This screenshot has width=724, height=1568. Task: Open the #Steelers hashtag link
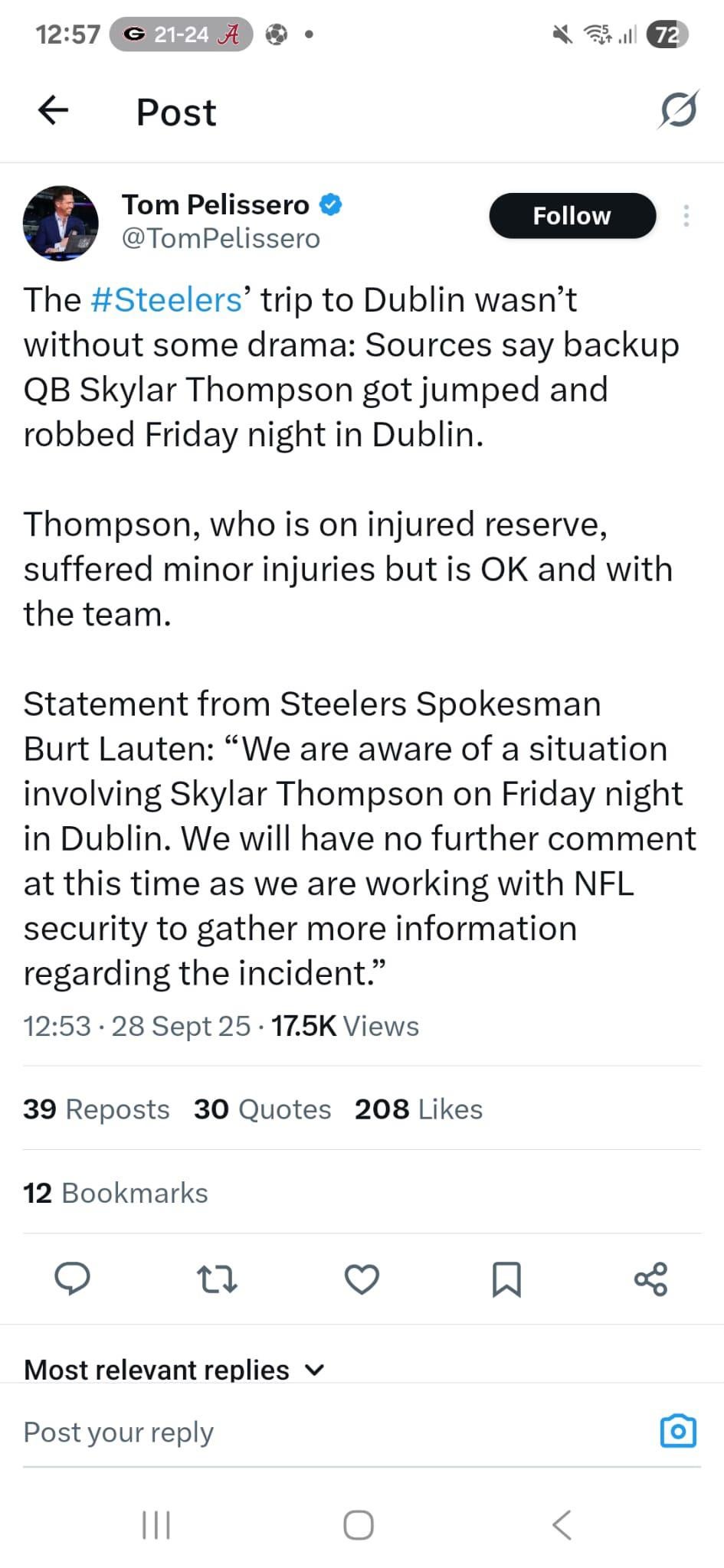166,299
